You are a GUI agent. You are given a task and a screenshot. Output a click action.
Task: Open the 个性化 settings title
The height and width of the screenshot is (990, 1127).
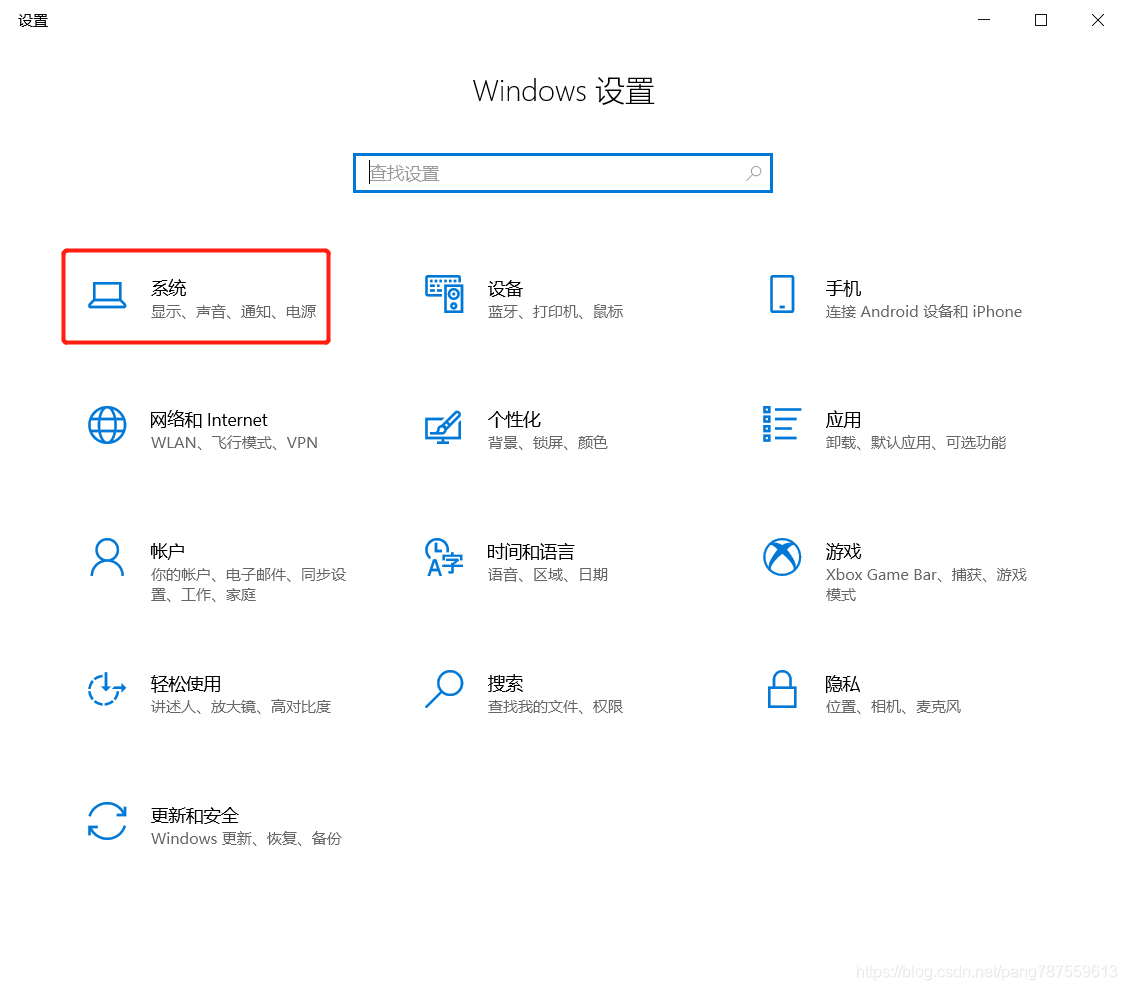coord(514,420)
